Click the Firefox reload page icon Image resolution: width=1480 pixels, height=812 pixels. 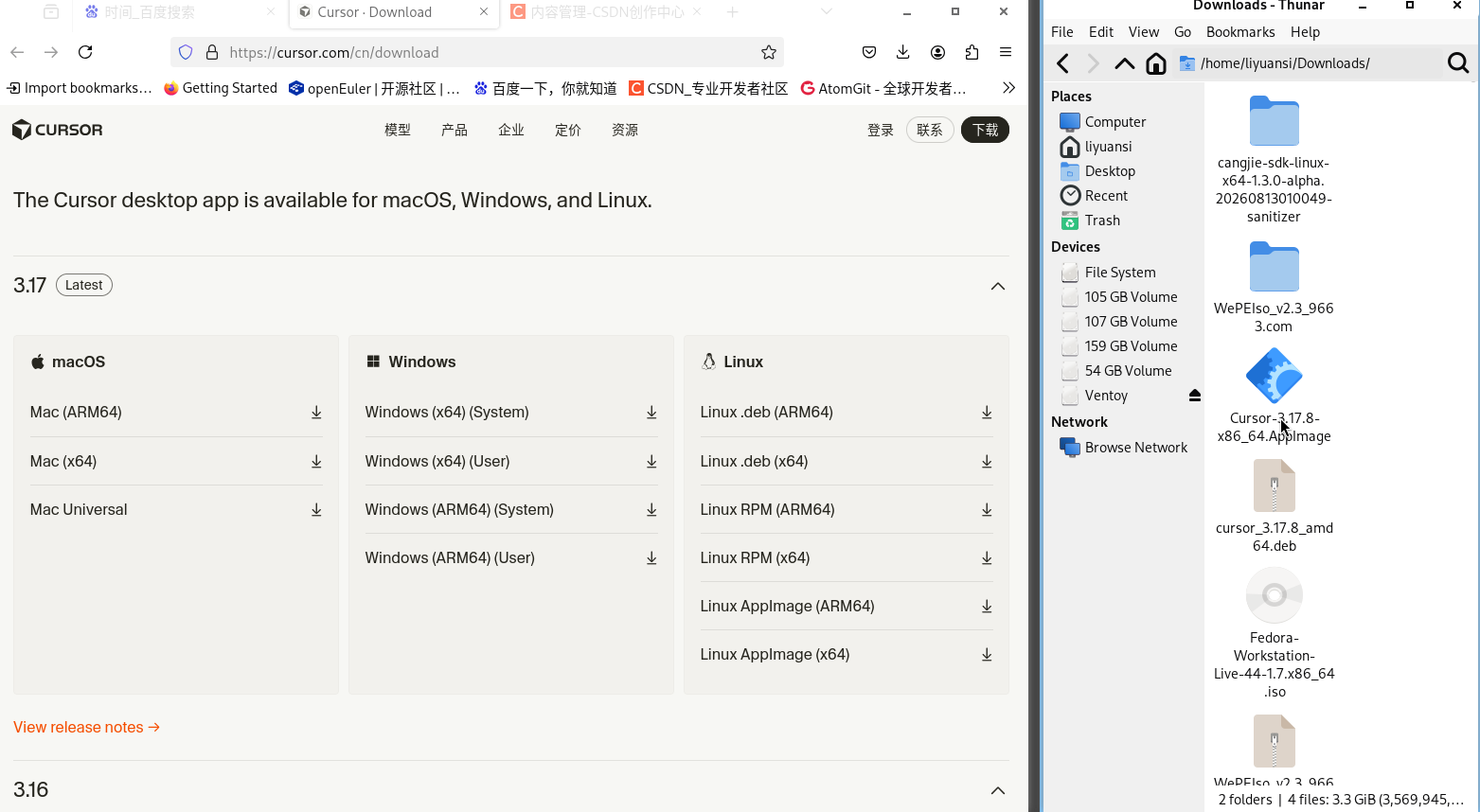(85, 52)
